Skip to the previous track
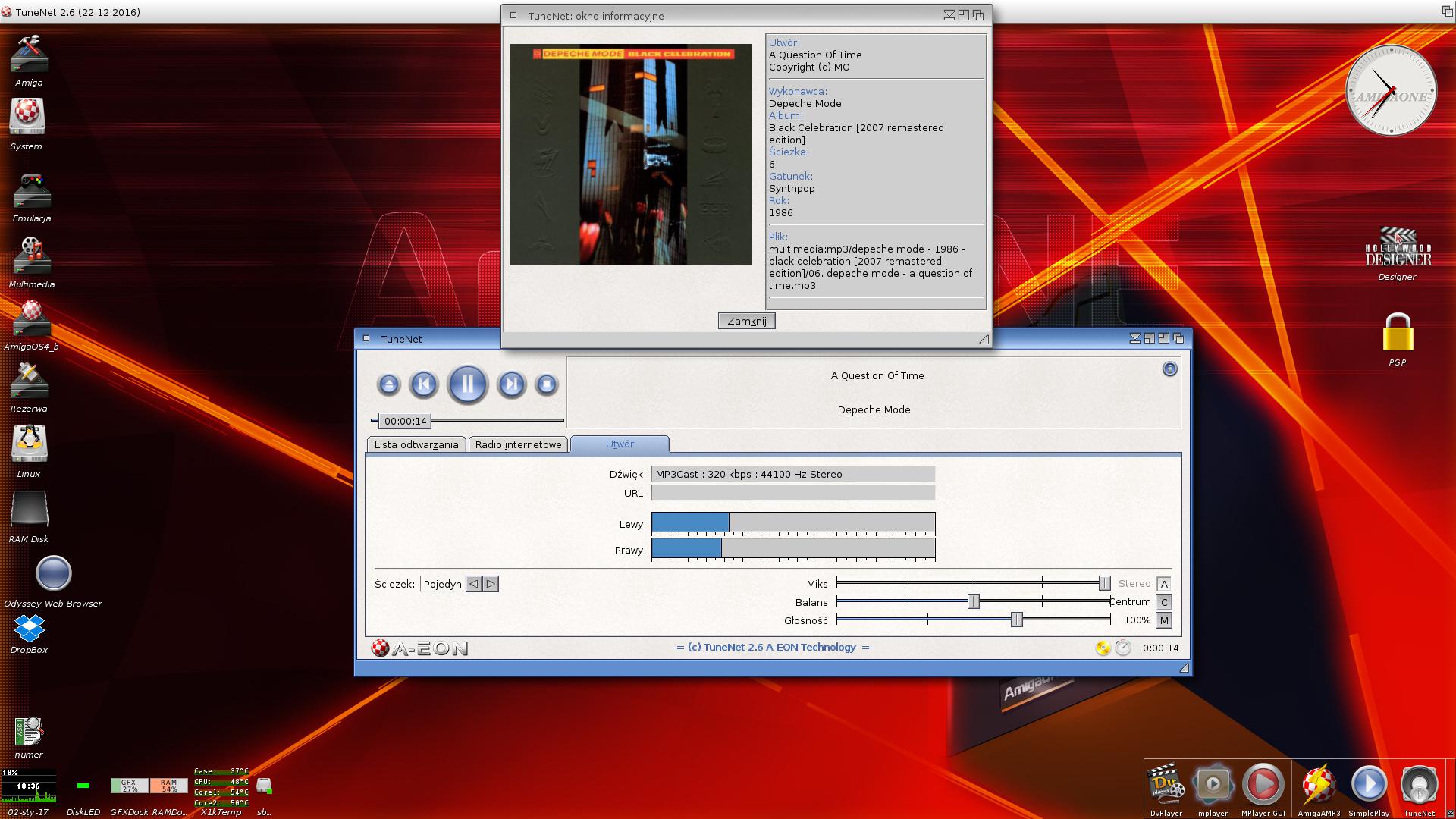The height and width of the screenshot is (819, 1456). click(x=424, y=384)
